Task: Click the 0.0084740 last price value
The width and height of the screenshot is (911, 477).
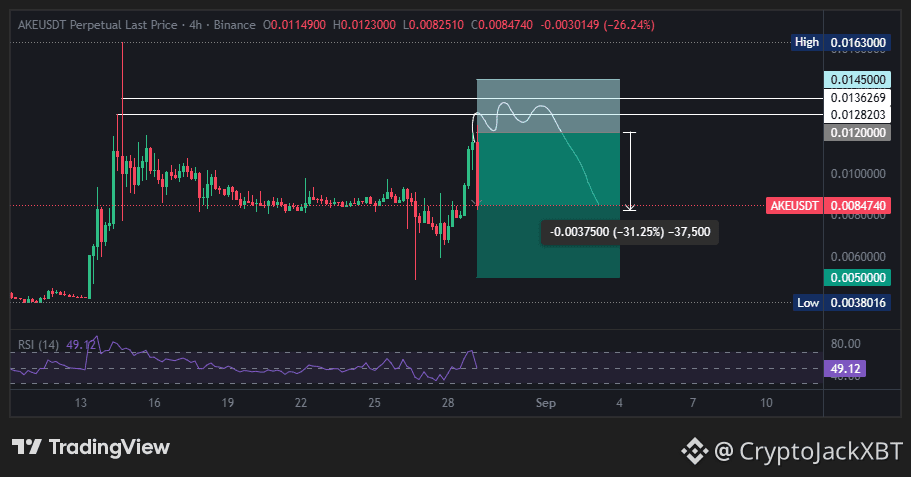Action: (x=858, y=206)
